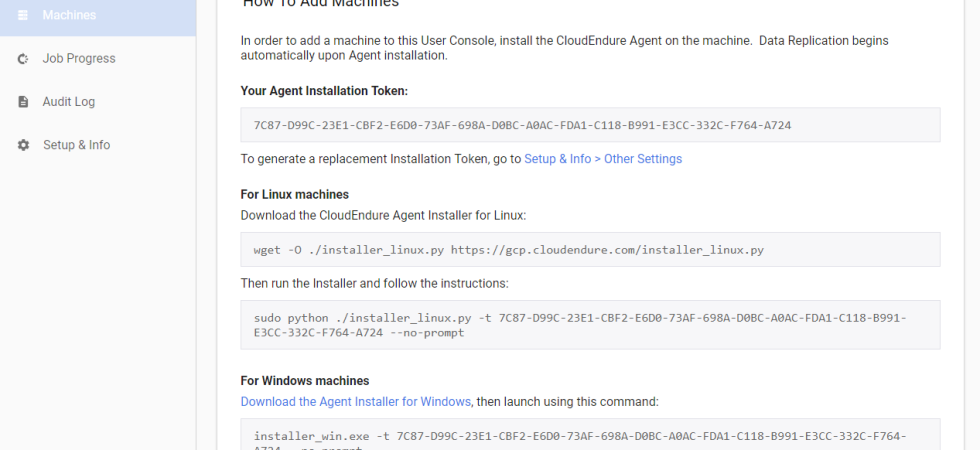Click the Audit Log document icon

23,102
